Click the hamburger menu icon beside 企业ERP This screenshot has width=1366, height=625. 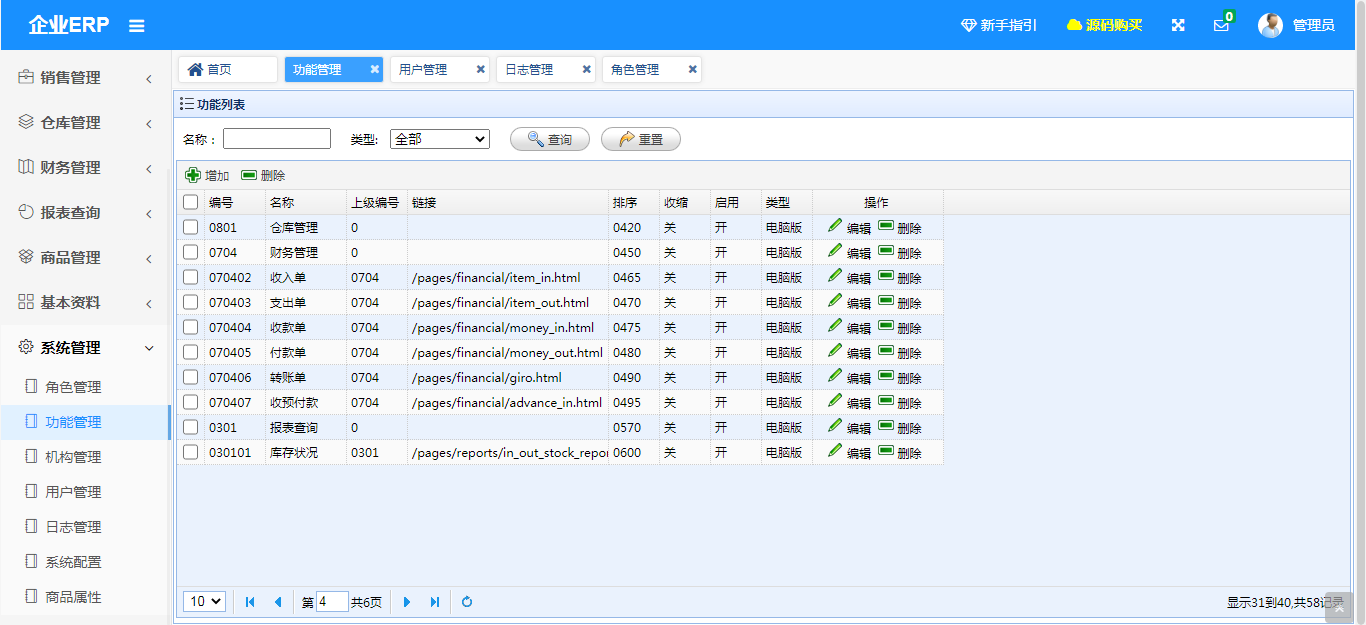[137, 26]
